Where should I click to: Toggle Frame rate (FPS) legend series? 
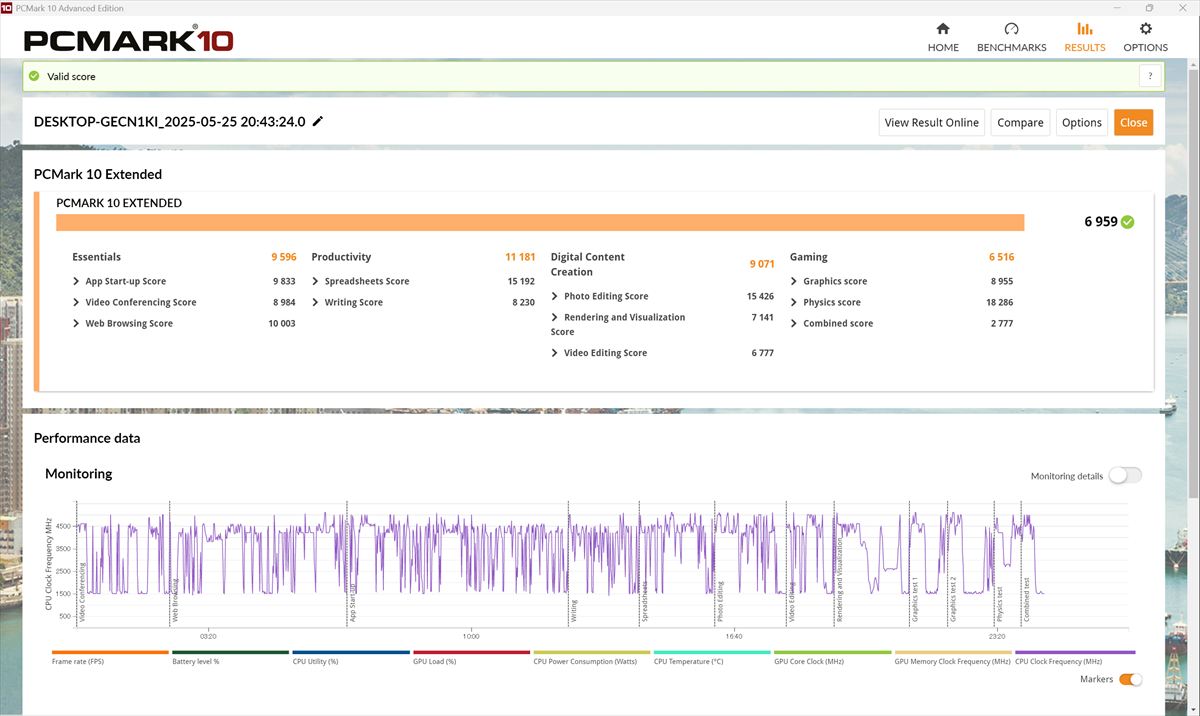110,658
